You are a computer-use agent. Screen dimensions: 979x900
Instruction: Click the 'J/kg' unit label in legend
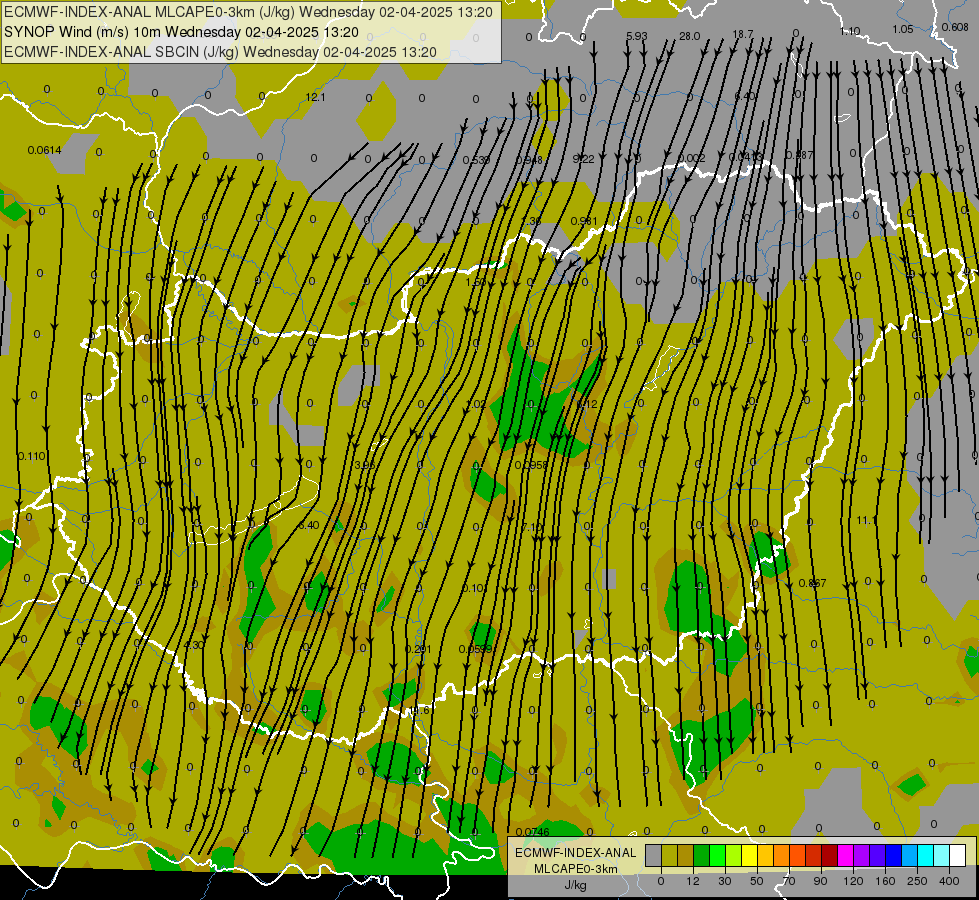pyautogui.click(x=576, y=885)
